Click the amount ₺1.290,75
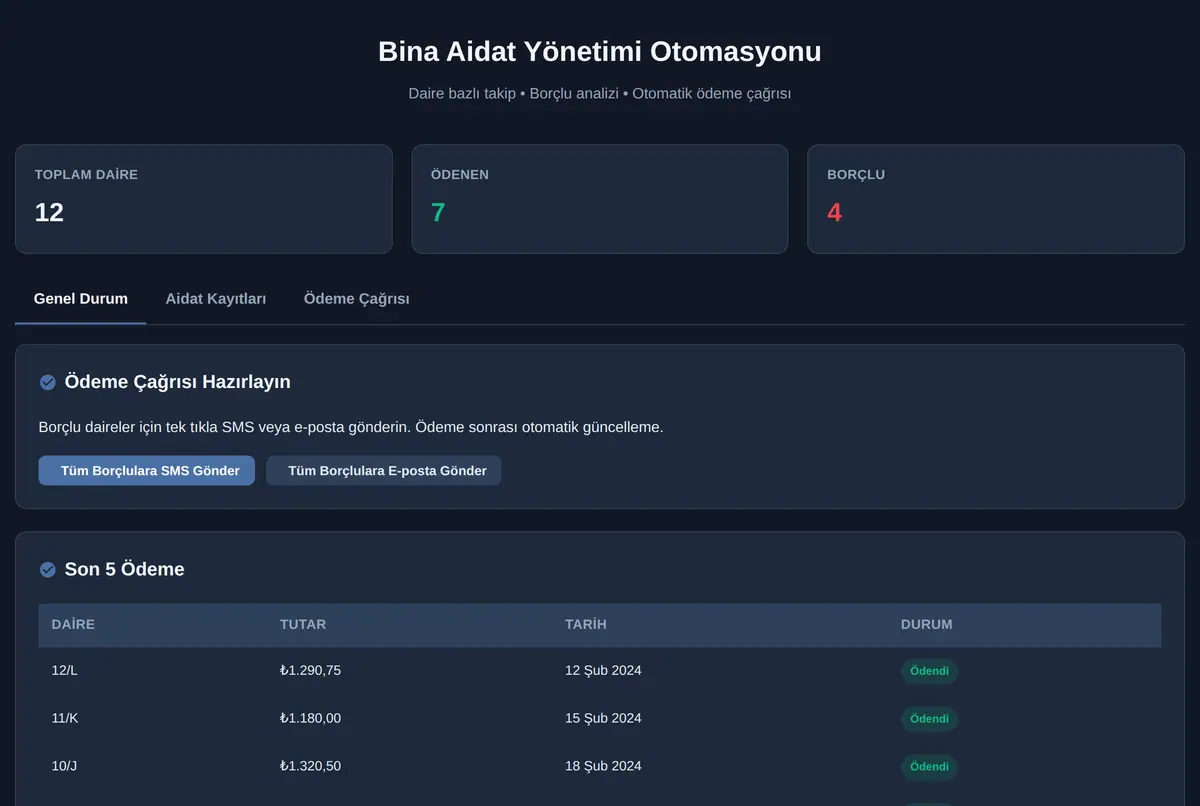1200x806 pixels. click(x=311, y=670)
